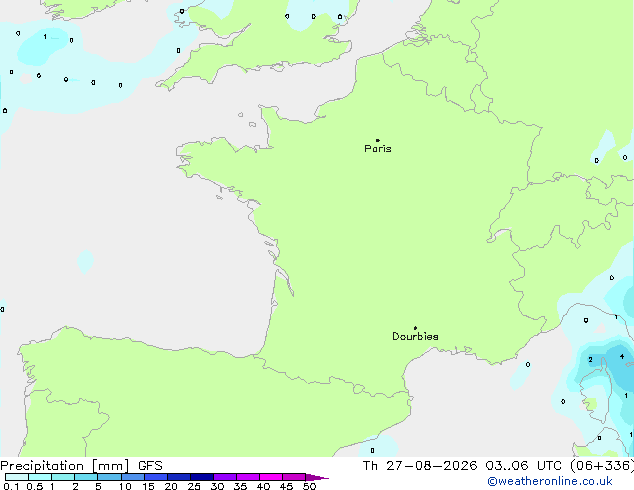Pick the 20–25 mm dark blue legend swatch
Image resolution: width=634 pixels, height=490 pixels.
tap(178, 477)
